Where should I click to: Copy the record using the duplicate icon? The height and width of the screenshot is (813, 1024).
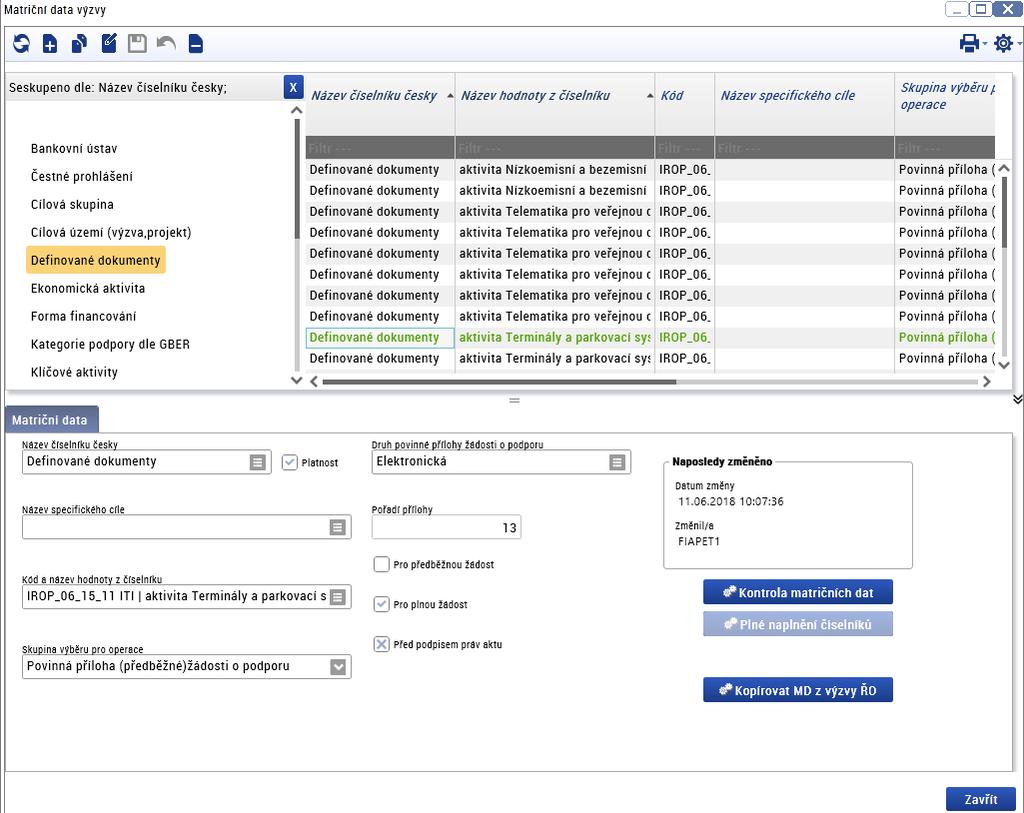(x=79, y=44)
